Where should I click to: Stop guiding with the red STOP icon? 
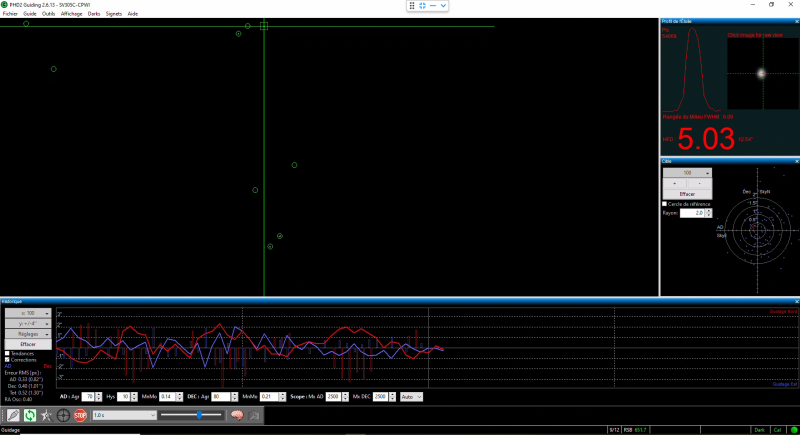(80, 416)
